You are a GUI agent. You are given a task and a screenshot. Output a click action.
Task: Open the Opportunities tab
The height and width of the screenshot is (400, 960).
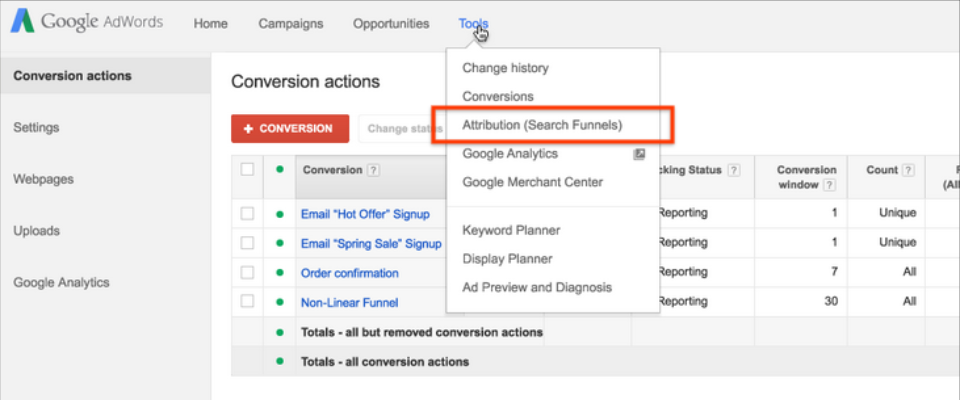pos(391,24)
